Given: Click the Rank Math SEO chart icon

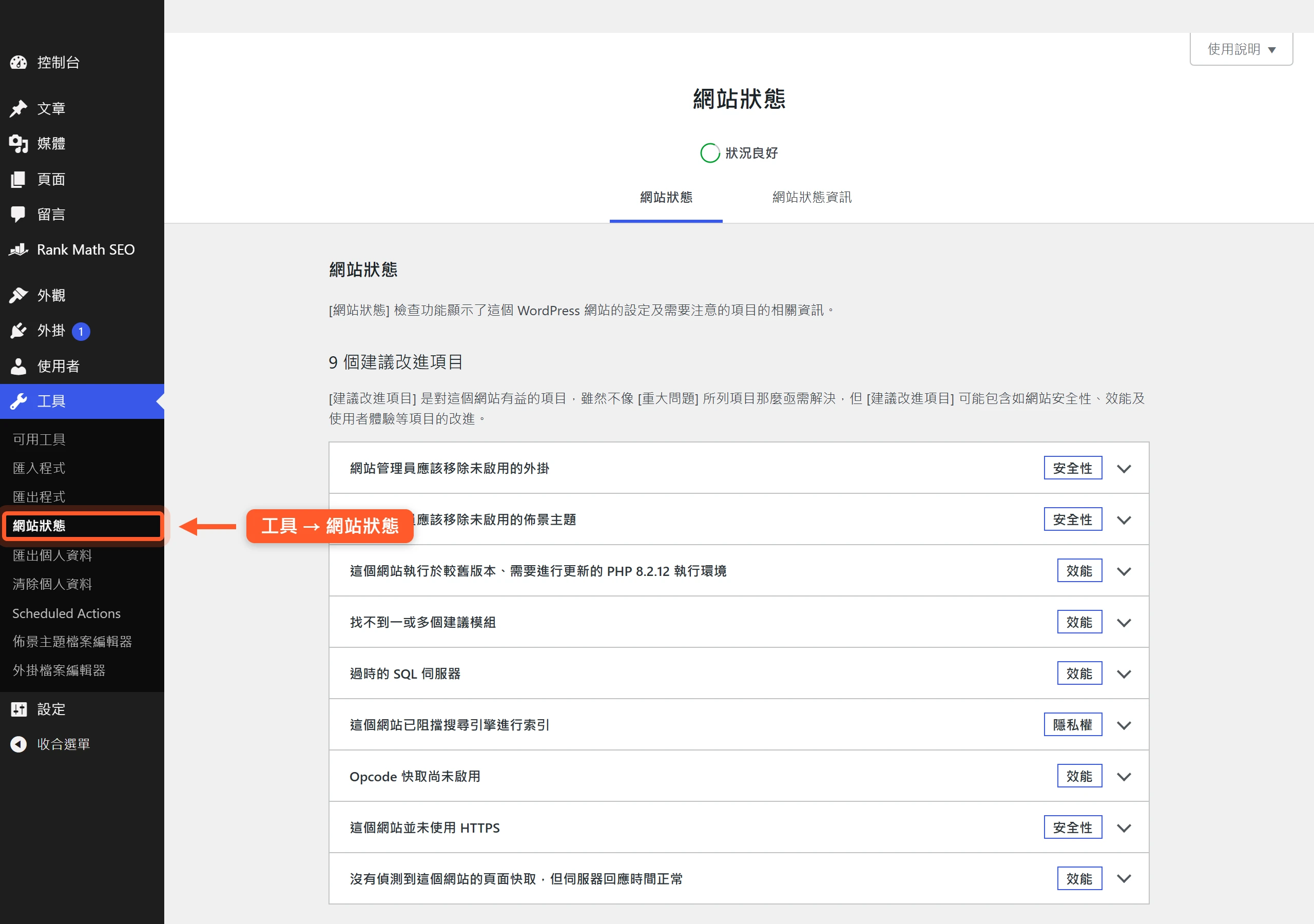Looking at the screenshot, I should point(18,249).
